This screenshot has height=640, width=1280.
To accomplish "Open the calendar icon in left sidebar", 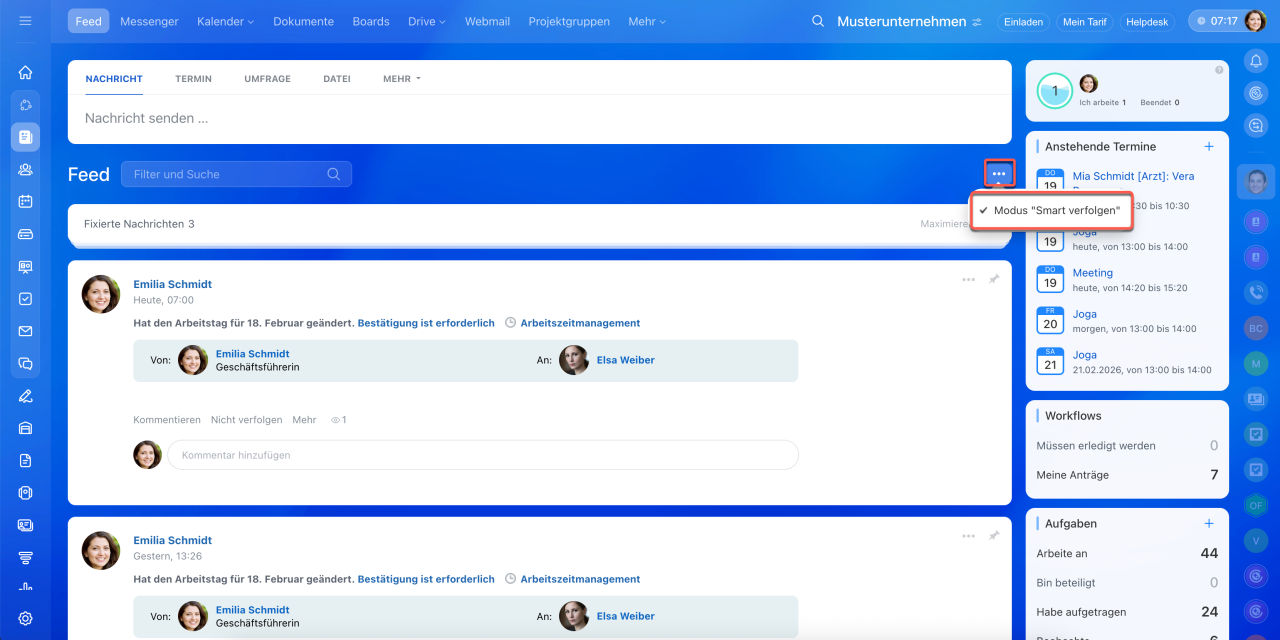I will click(x=25, y=201).
